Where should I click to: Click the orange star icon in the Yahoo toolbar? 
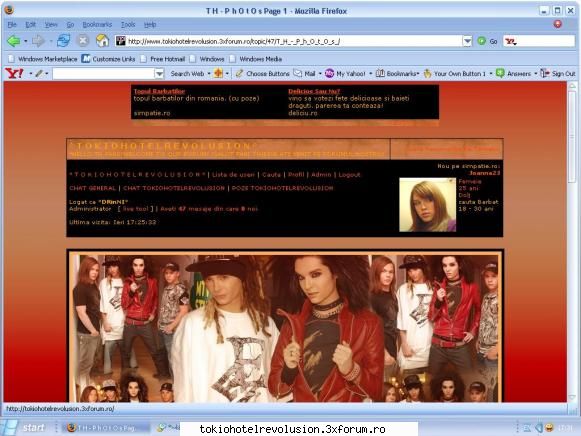tap(218, 73)
